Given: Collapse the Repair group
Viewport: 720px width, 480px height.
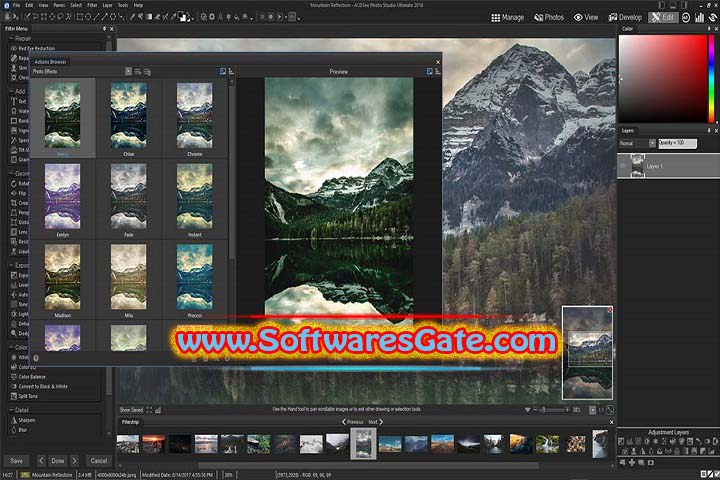Looking at the screenshot, I should click(x=11, y=39).
